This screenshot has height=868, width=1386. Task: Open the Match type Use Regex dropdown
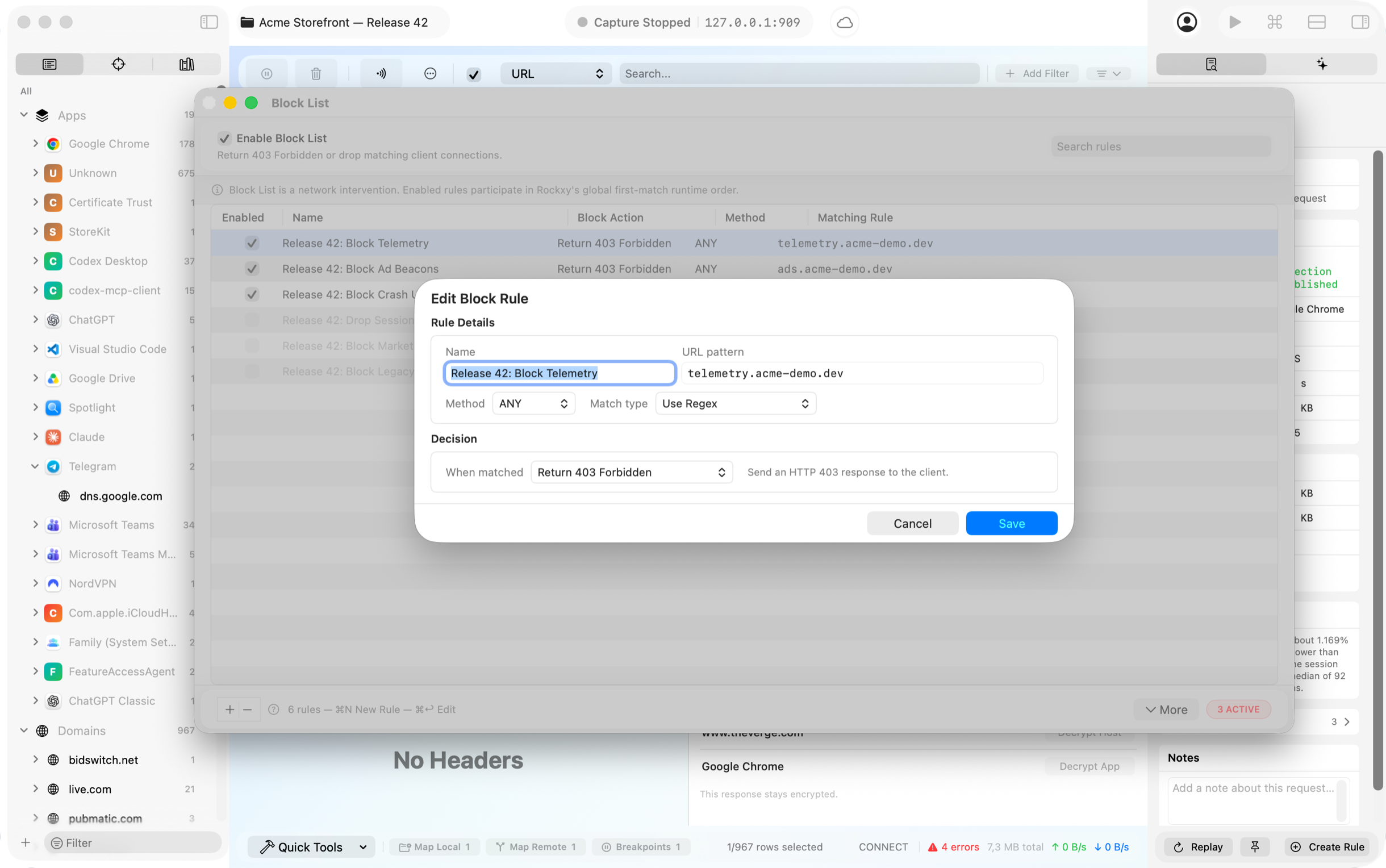pos(736,403)
